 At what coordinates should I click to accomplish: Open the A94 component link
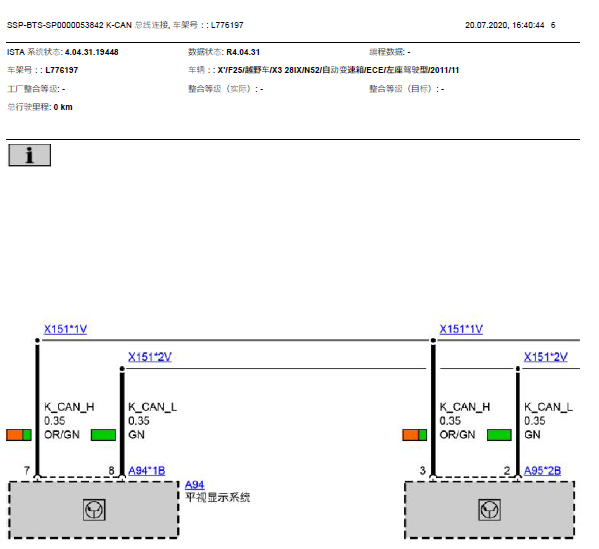194,485
